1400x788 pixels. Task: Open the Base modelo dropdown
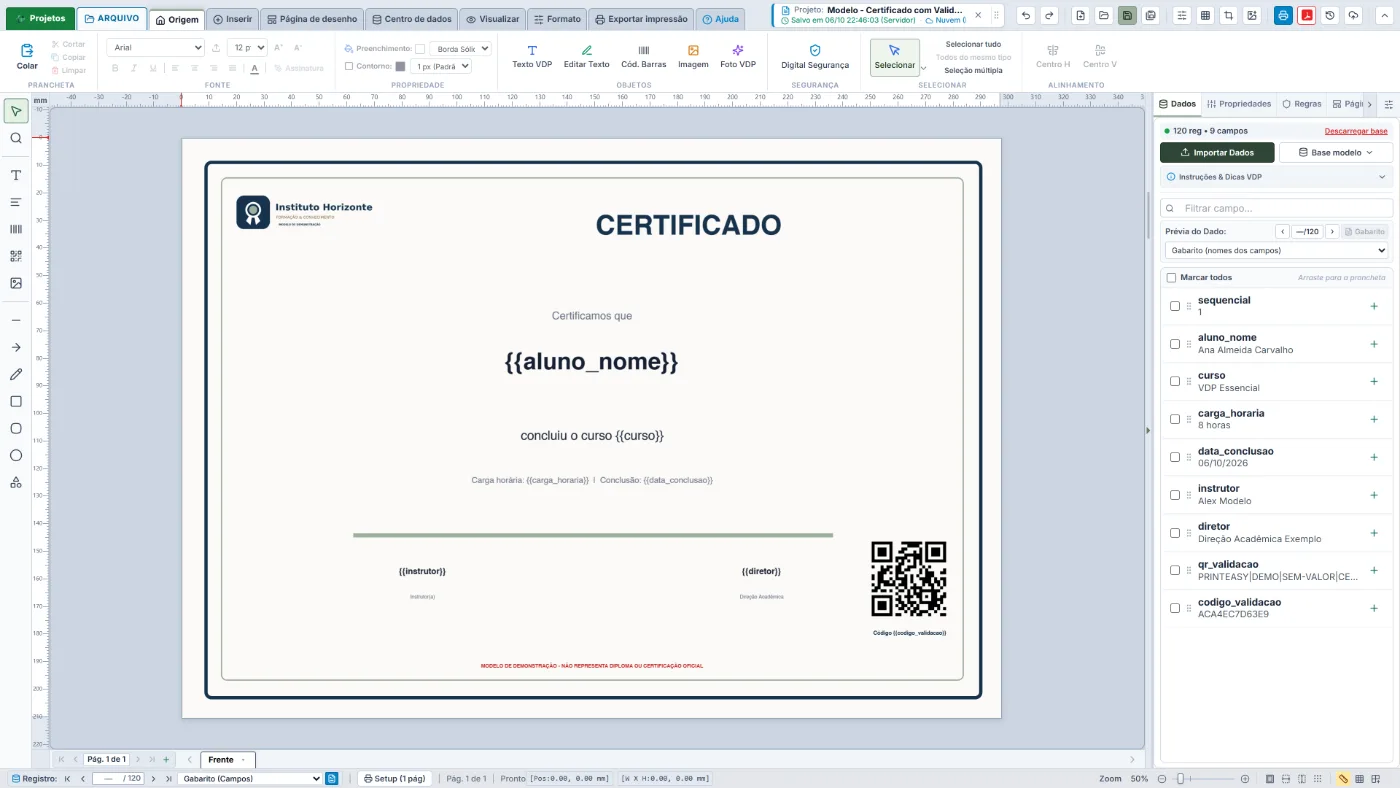coord(1335,152)
